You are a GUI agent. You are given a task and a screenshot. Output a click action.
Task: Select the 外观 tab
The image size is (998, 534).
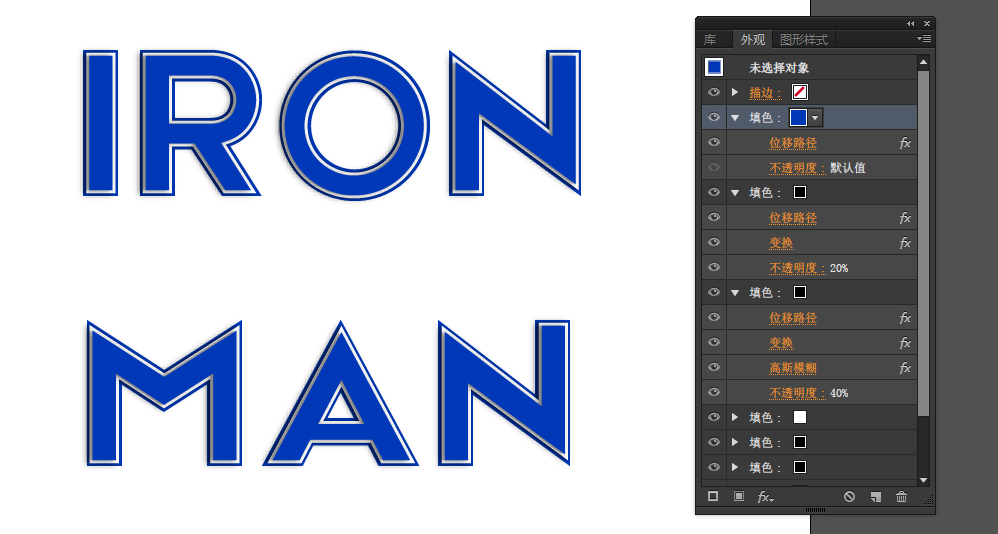click(753, 39)
